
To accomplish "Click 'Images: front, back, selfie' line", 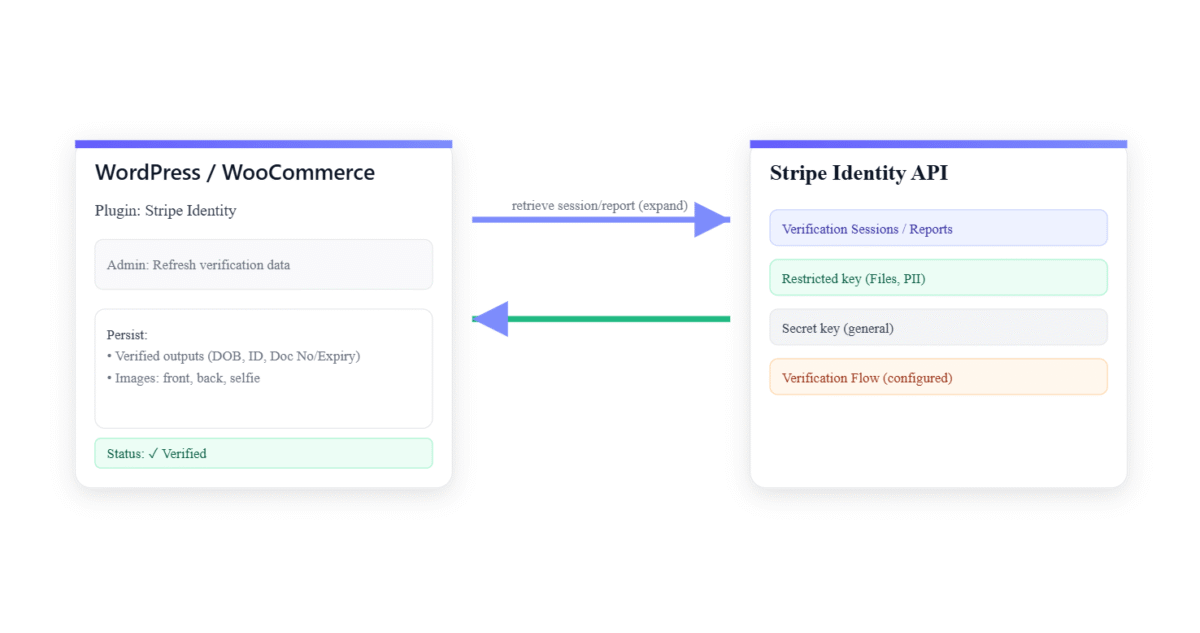I will pyautogui.click(x=183, y=378).
